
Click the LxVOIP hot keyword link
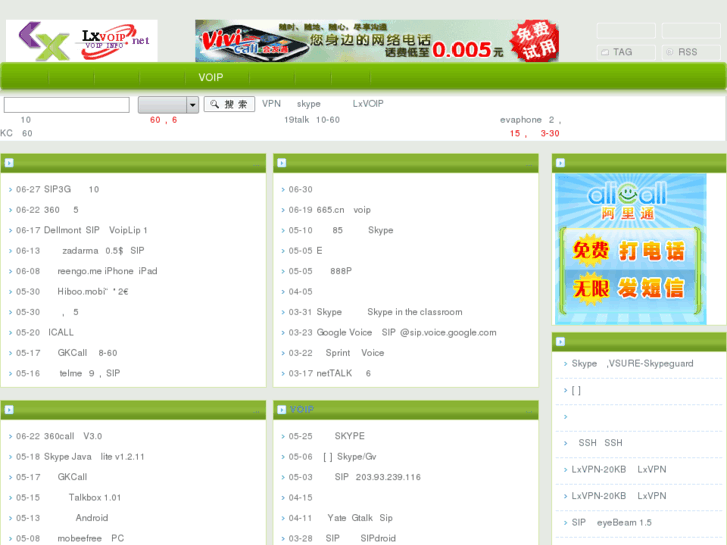tap(368, 103)
